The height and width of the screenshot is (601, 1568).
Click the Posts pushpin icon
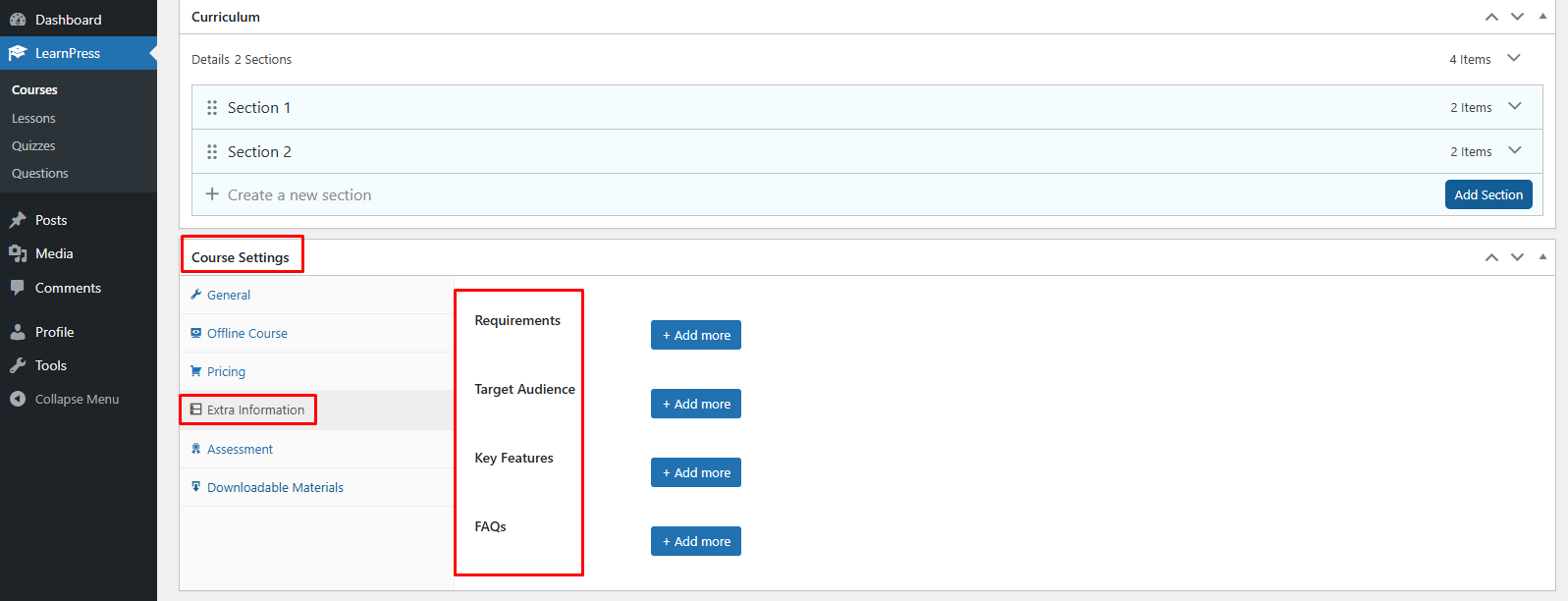[x=18, y=220]
